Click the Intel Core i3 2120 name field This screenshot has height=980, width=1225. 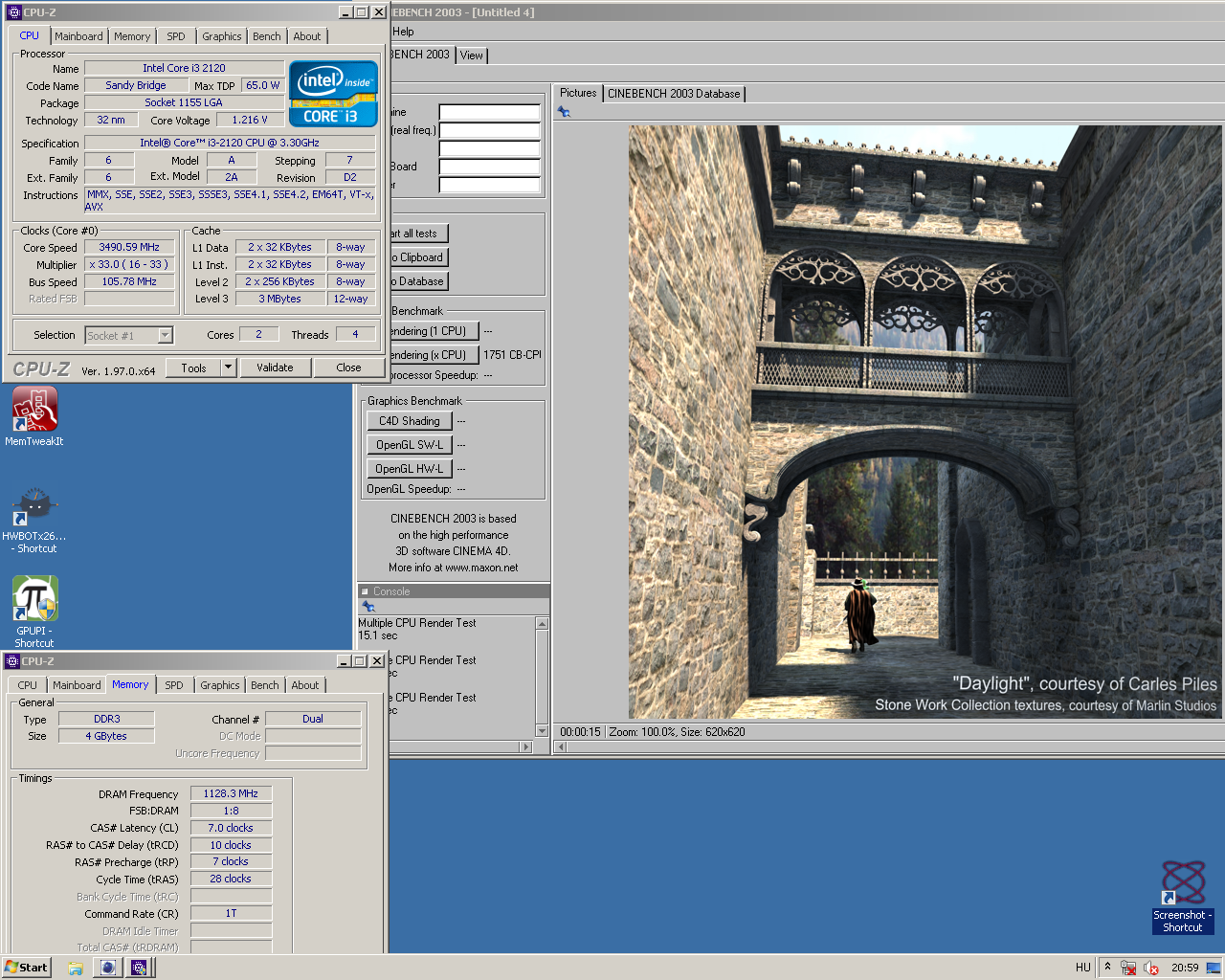pos(184,68)
